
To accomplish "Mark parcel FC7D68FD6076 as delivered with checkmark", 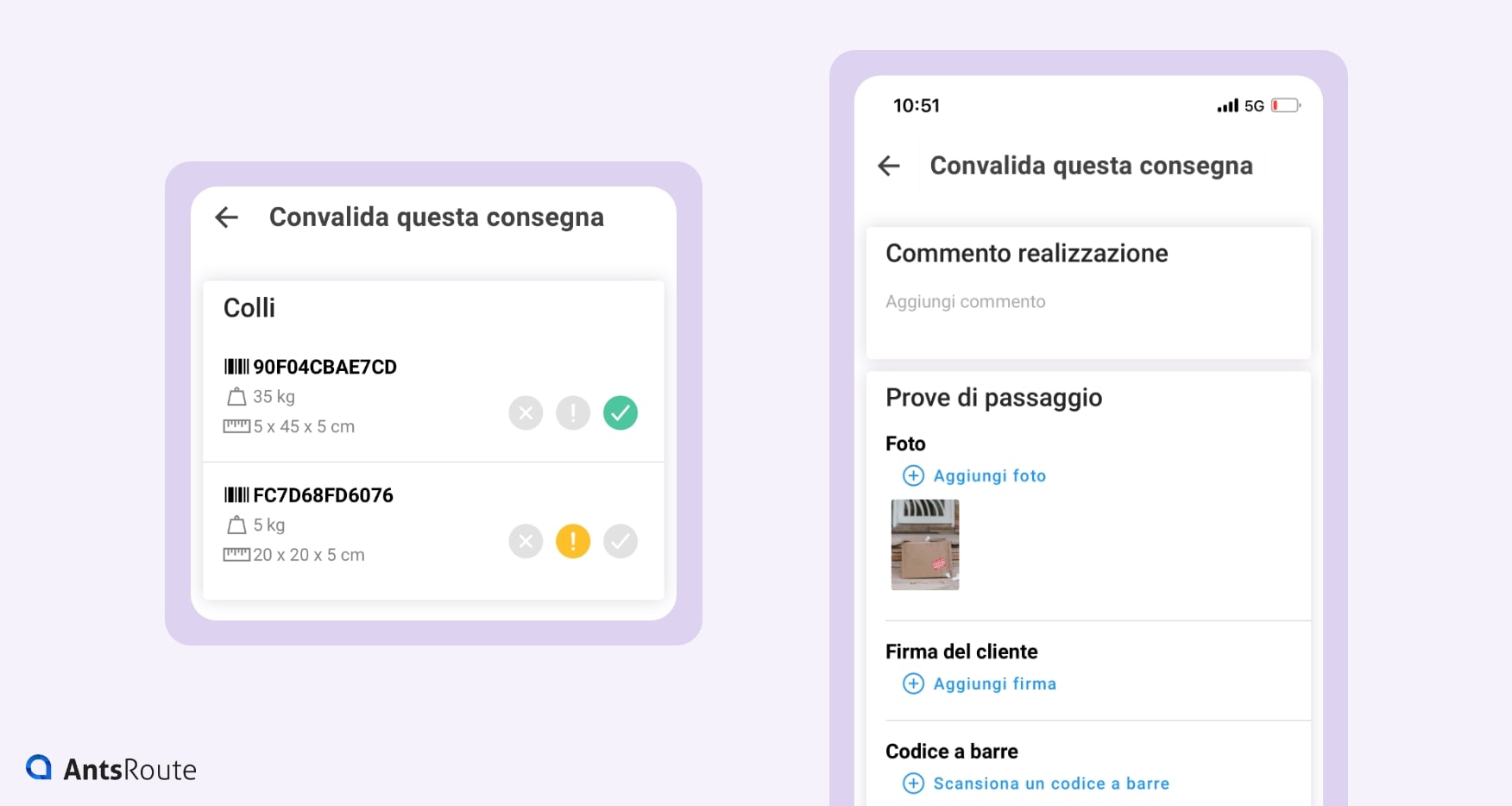I will coord(620,541).
